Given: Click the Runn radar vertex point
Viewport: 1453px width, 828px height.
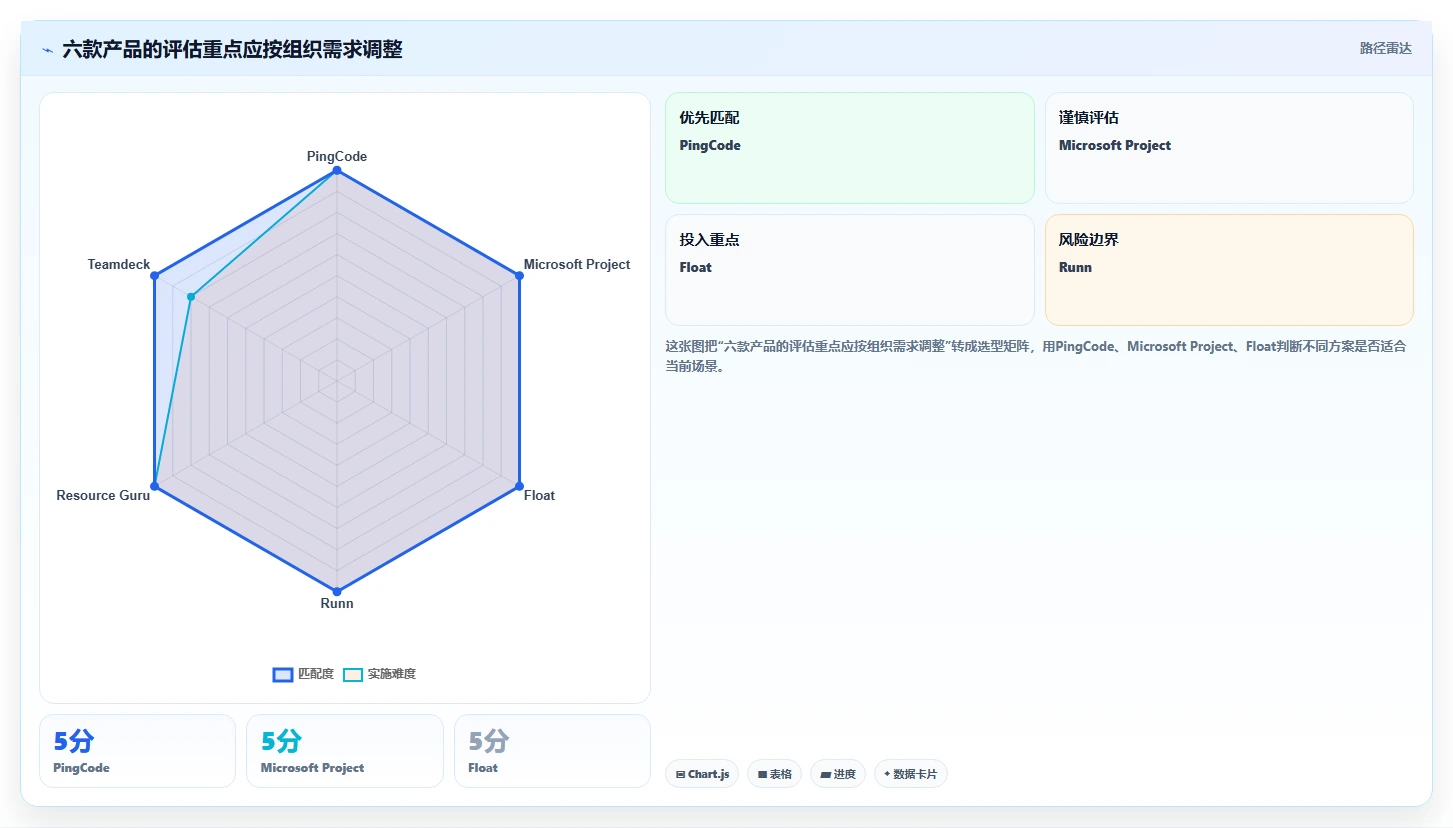Looking at the screenshot, I should [337, 591].
